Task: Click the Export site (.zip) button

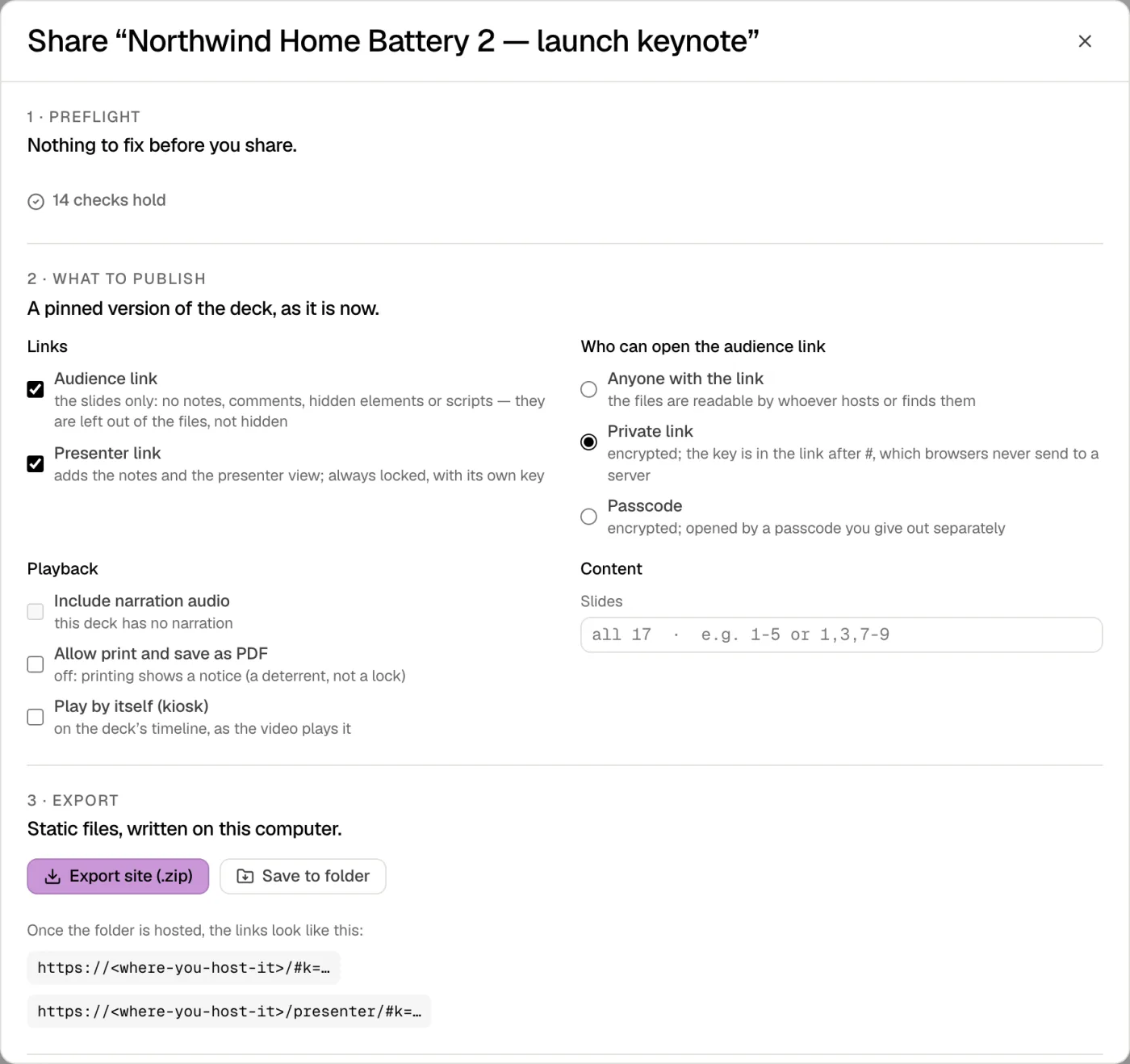Action: [118, 876]
